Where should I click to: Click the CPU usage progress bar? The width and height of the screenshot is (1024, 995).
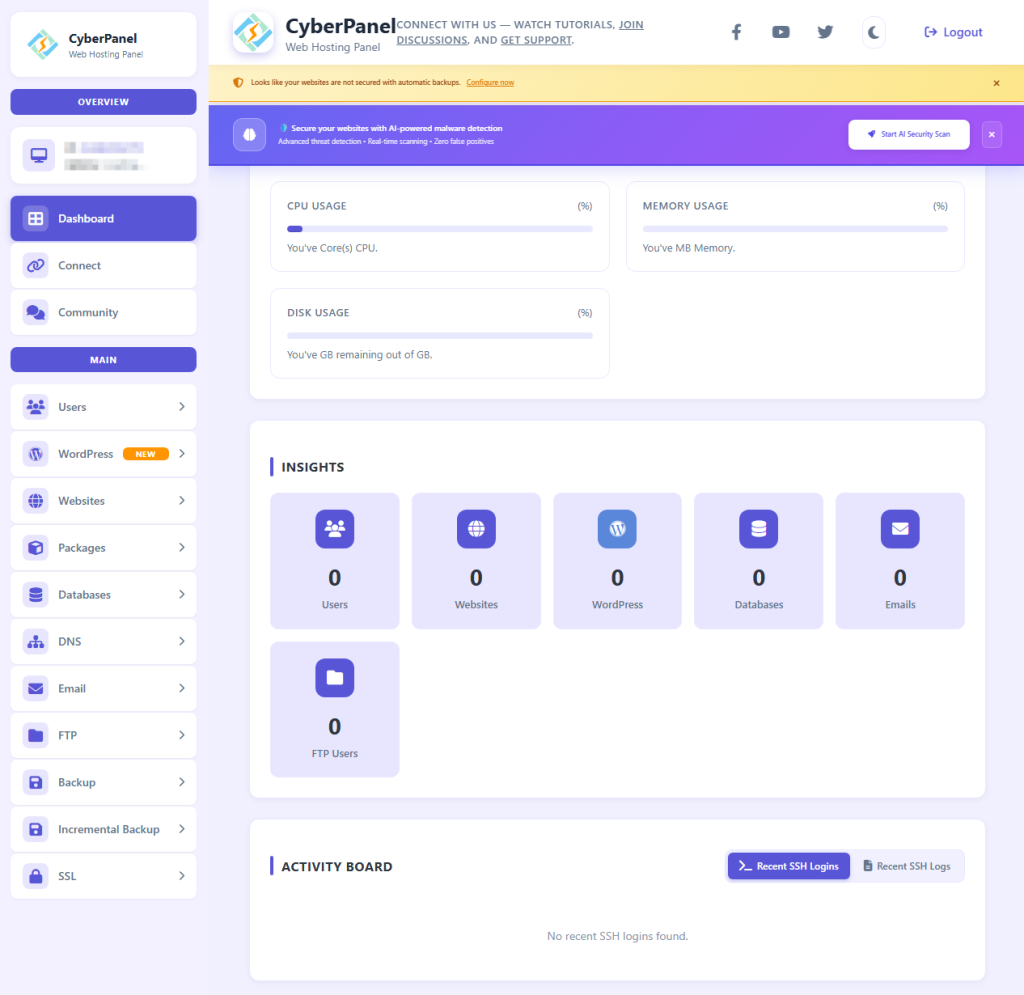click(439, 229)
